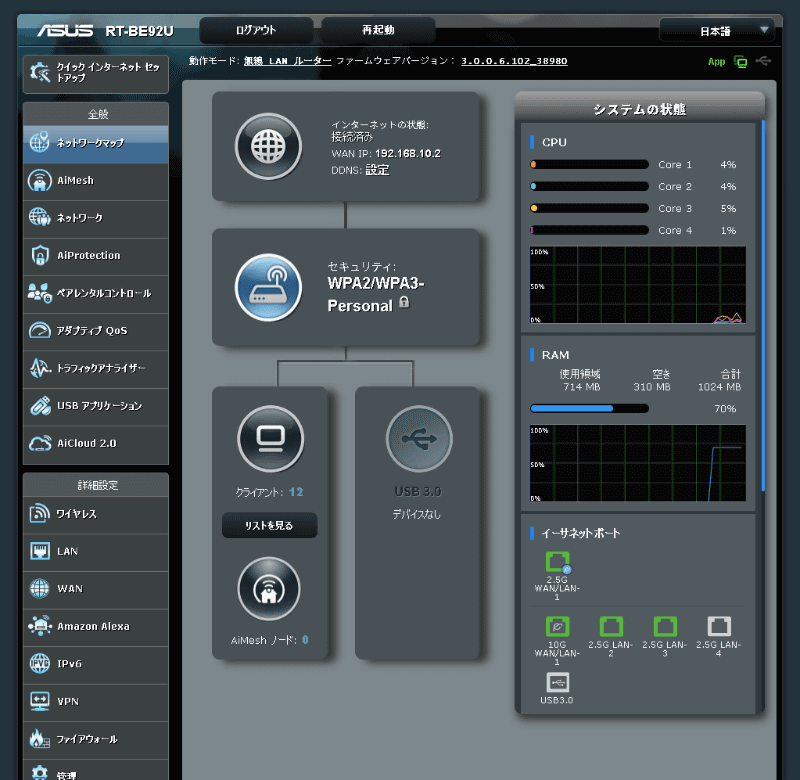
Task: Click the 1024 MB total RAM value
Action: pyautogui.click(x=719, y=387)
